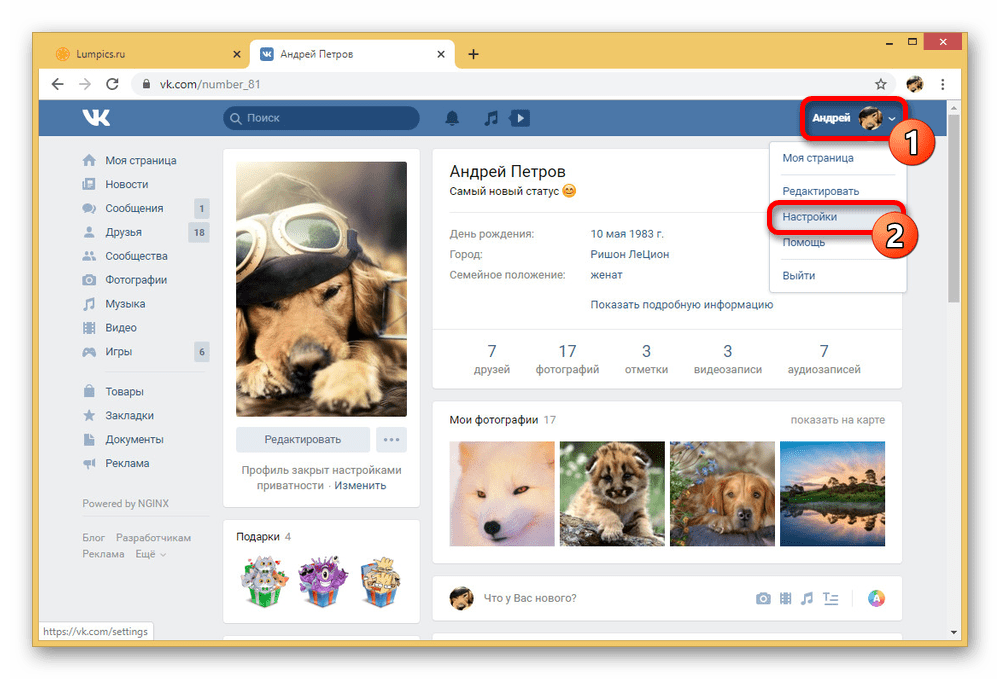Open the cougar cub photo thumbnail
Image resolution: width=1000 pixels, height=679 pixels.
coord(612,493)
